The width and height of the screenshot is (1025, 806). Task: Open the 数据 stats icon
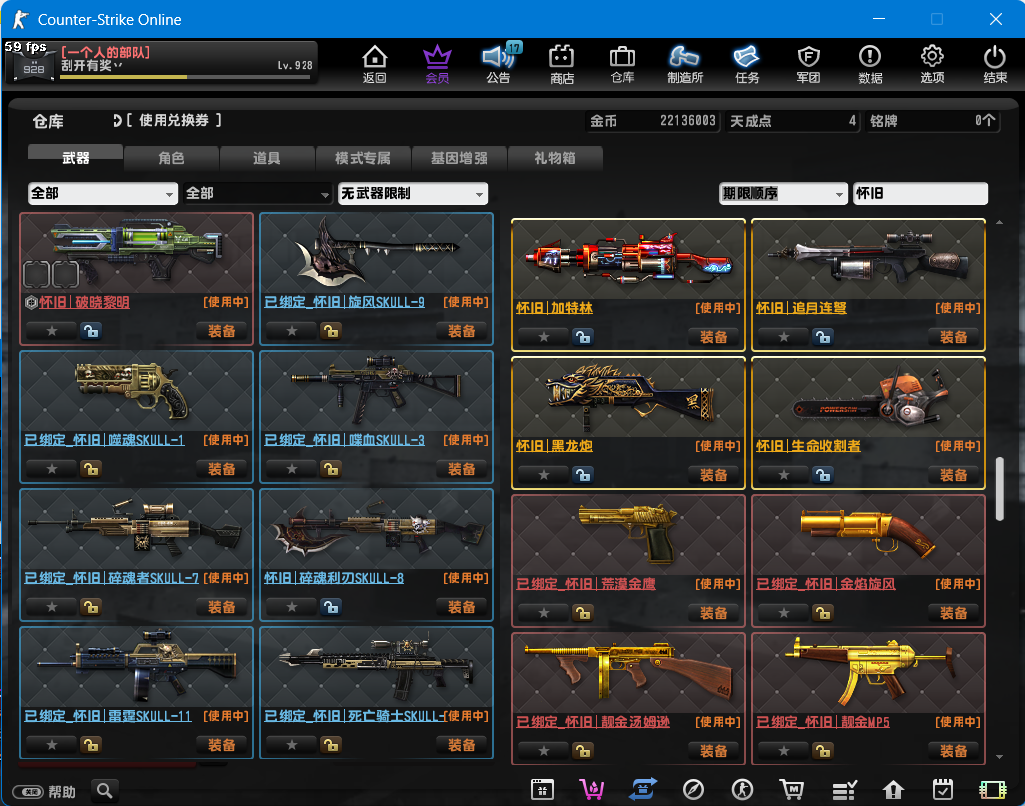click(x=870, y=64)
